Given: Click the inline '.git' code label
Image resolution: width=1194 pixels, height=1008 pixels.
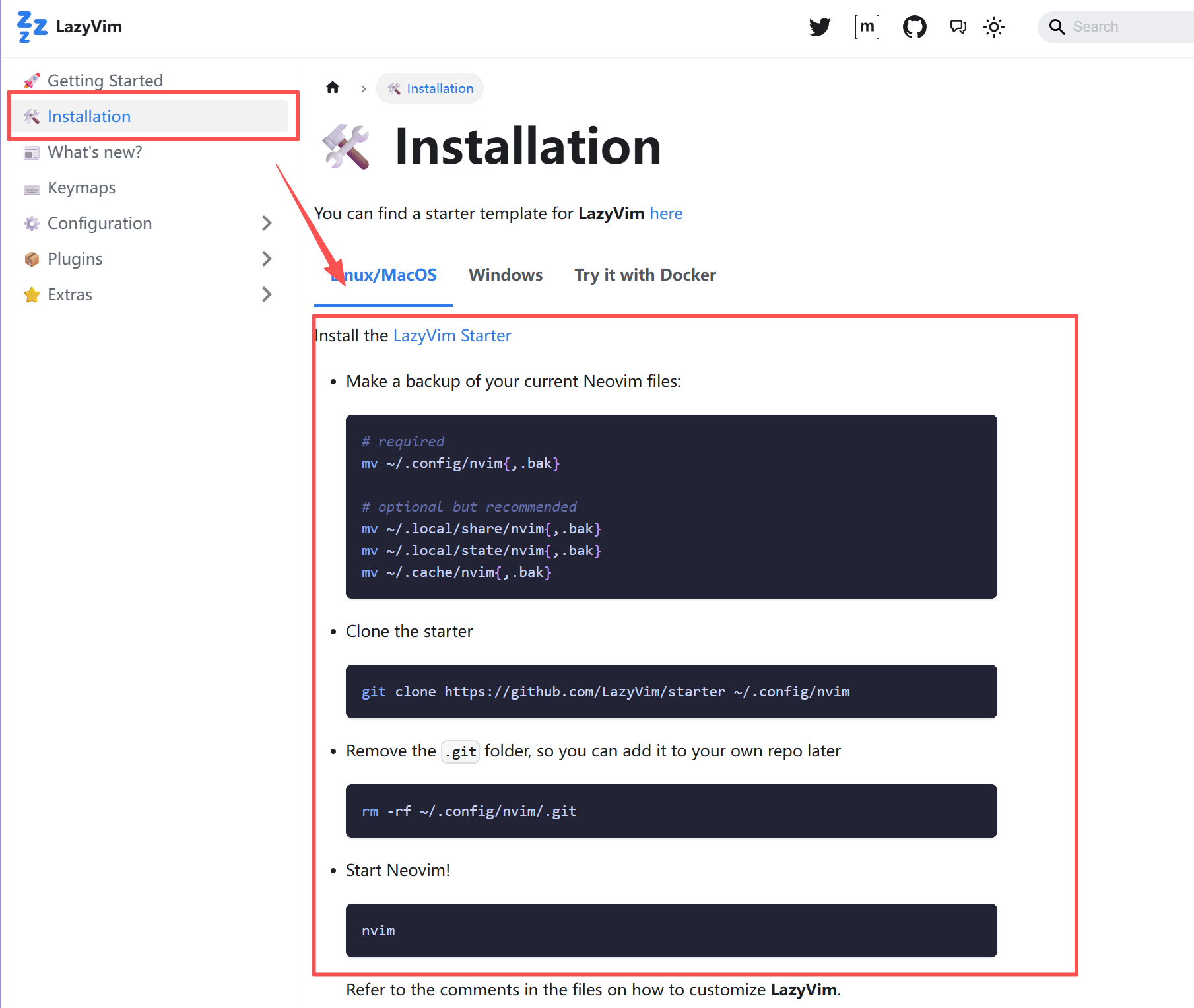Looking at the screenshot, I should (x=461, y=751).
